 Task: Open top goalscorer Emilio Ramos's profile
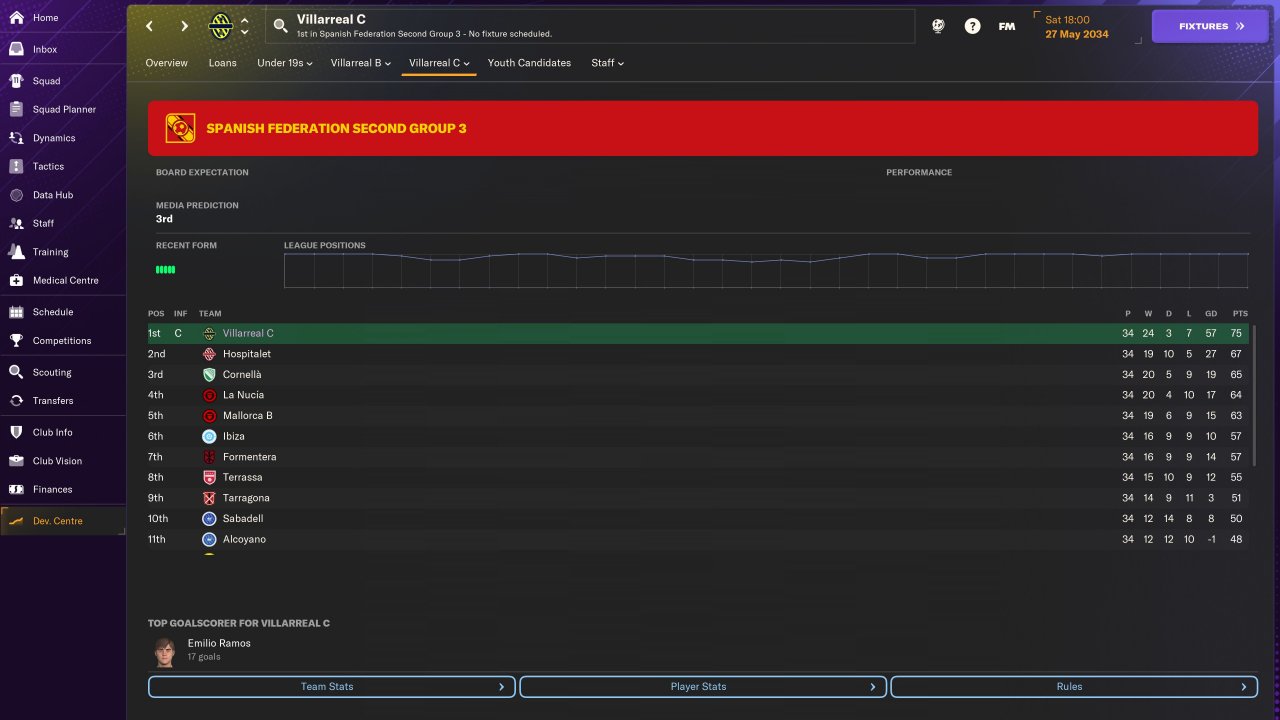coord(219,643)
